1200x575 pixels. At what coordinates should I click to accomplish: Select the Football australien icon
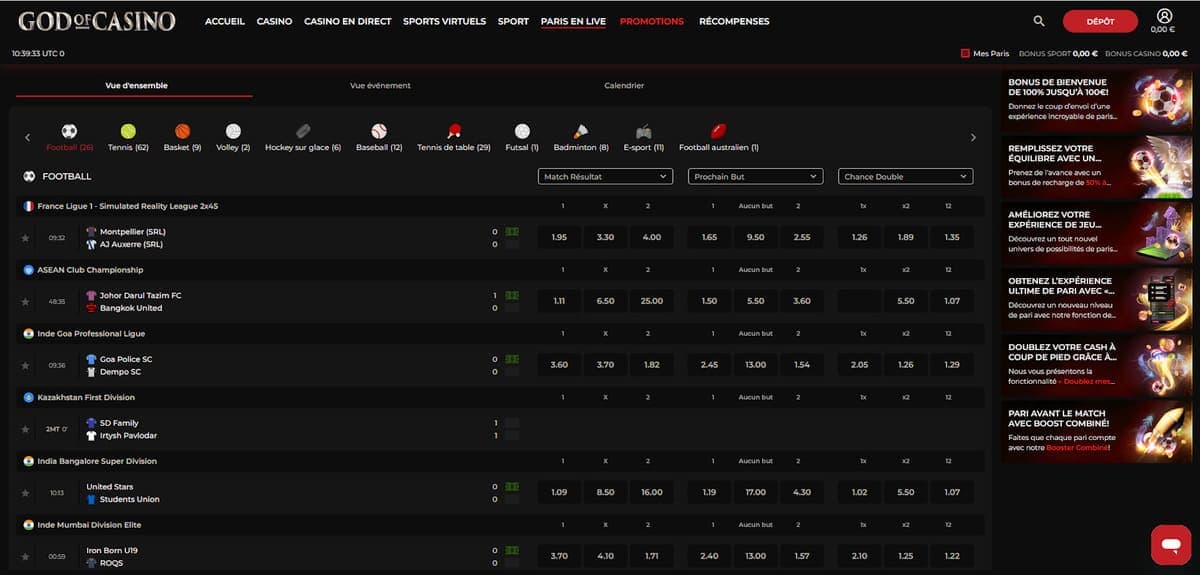click(718, 131)
